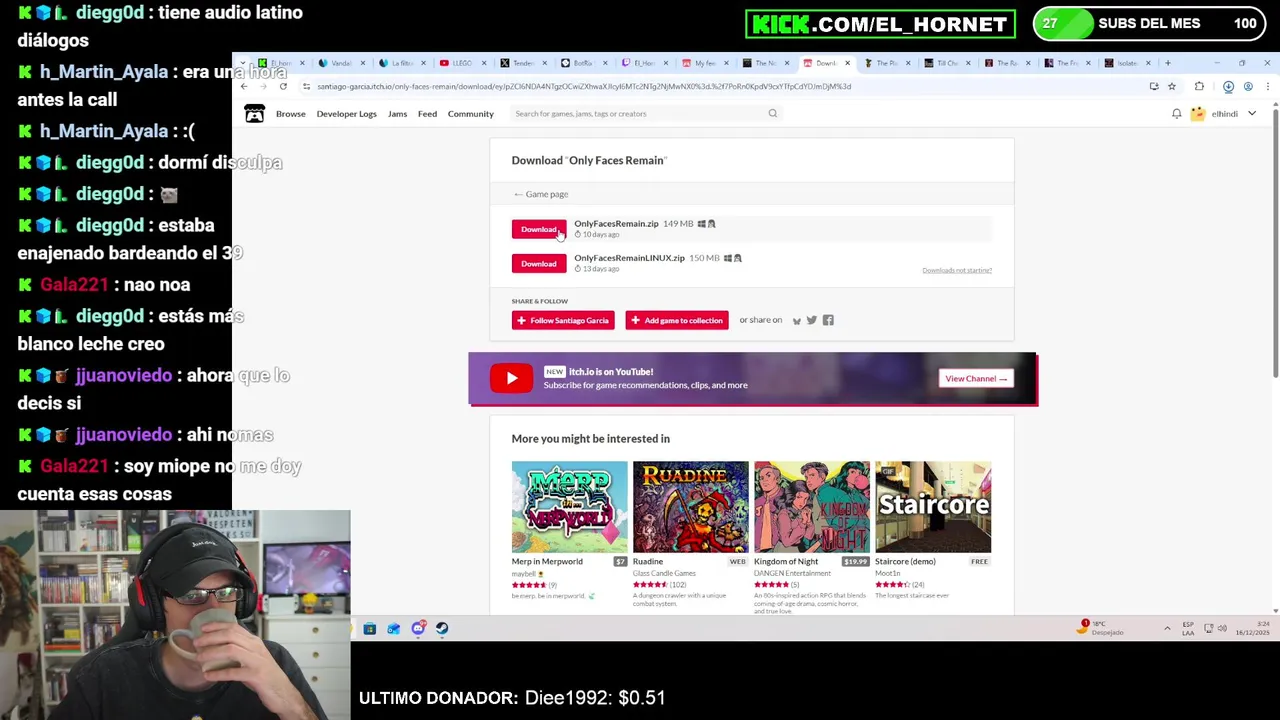
Task: Click browser back arrow
Action: coord(244,87)
